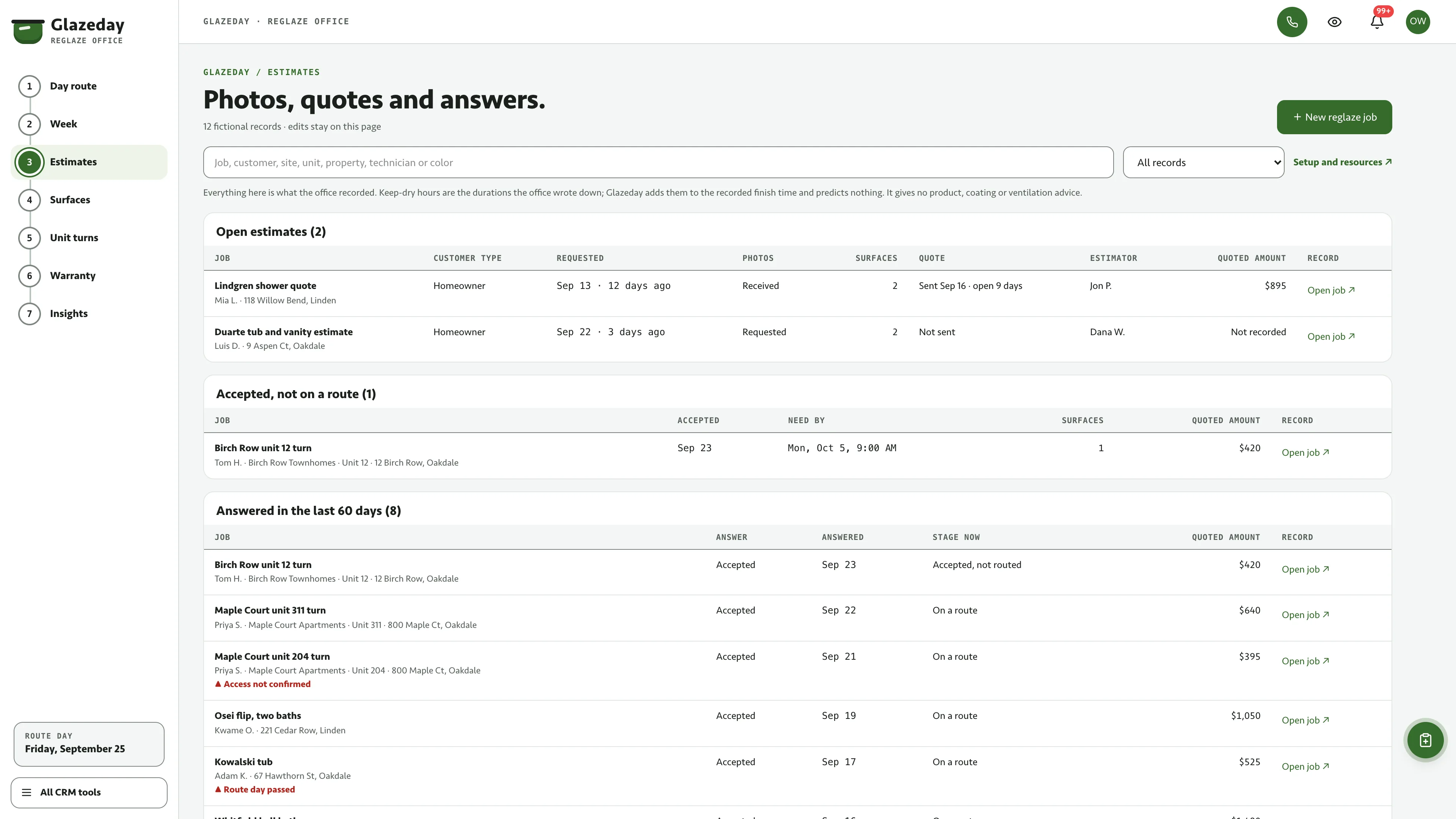Open job for Maple Court unit 311 turn

click(x=1305, y=615)
